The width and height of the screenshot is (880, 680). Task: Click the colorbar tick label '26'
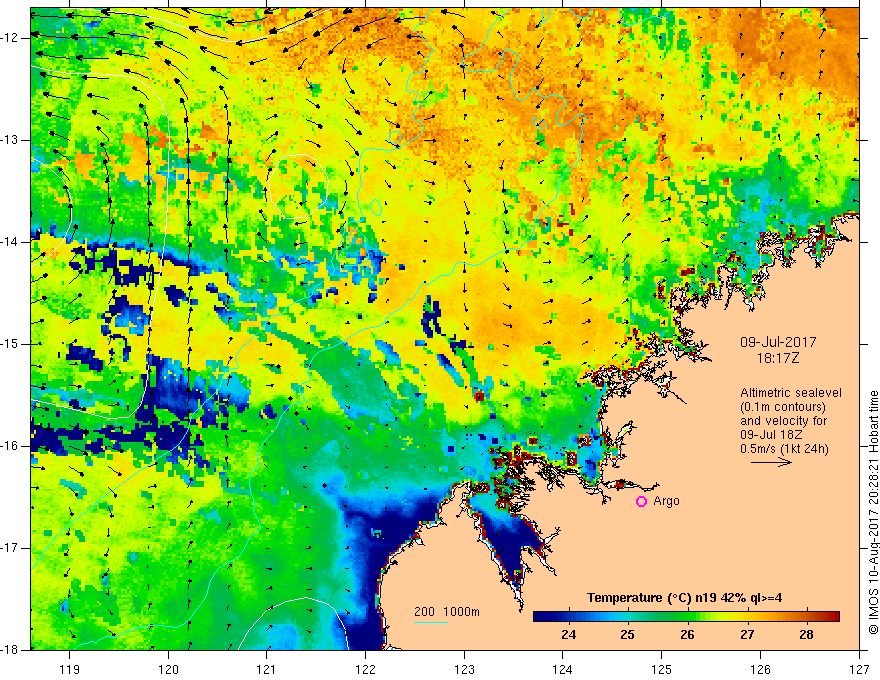688,635
